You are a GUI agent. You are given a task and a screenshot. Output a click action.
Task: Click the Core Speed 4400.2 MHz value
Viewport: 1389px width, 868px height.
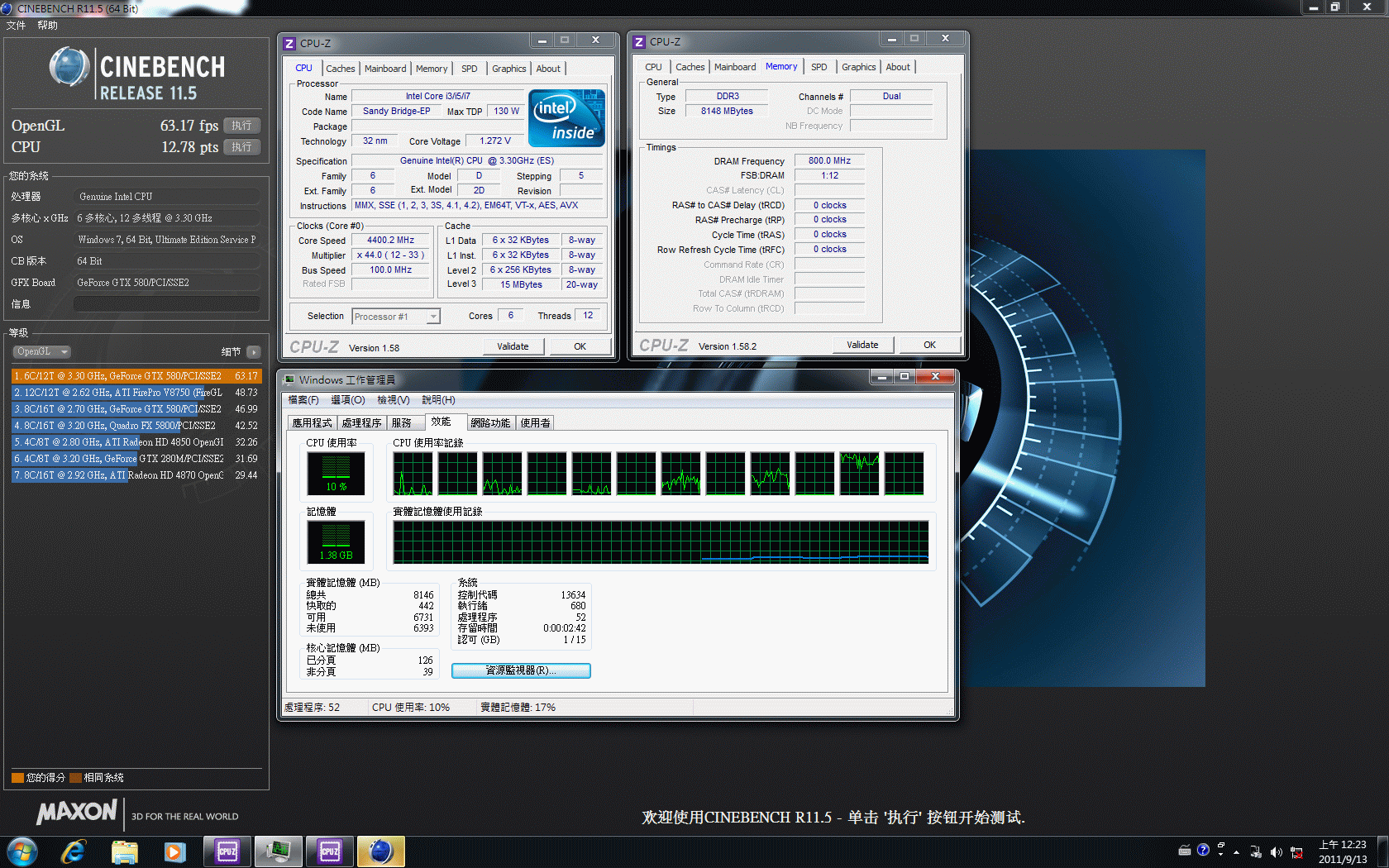(390, 240)
